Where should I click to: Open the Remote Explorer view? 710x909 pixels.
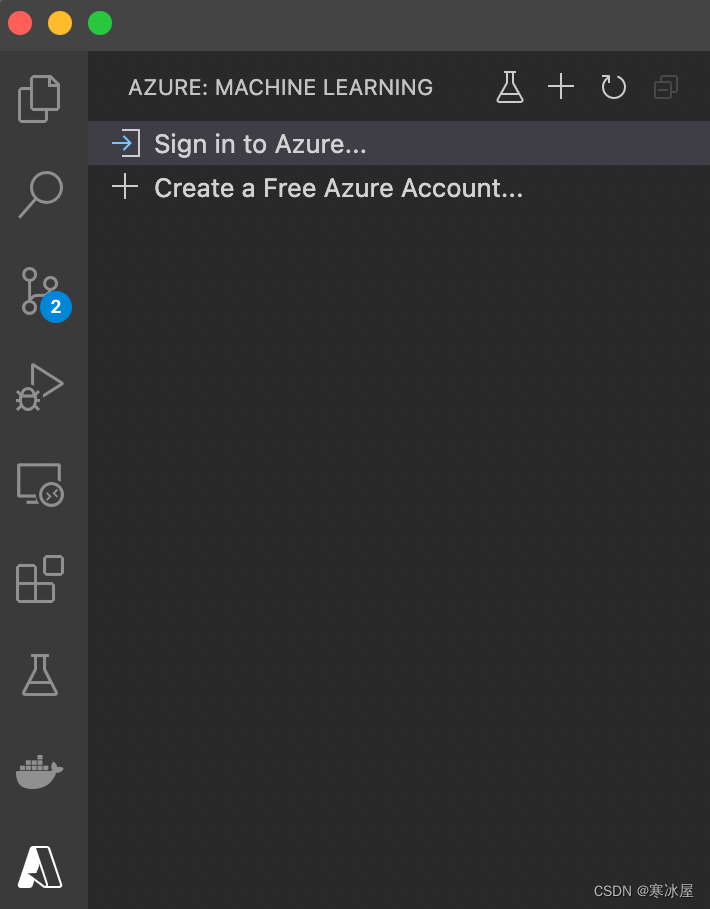pyautogui.click(x=38, y=483)
